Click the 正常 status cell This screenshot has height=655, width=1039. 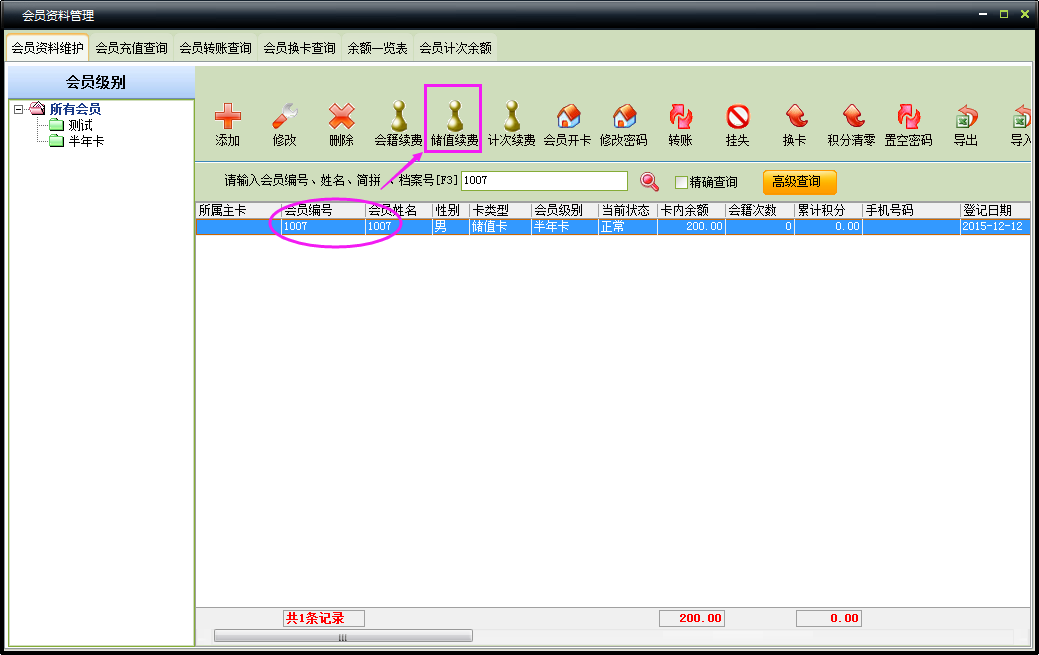tap(628, 227)
